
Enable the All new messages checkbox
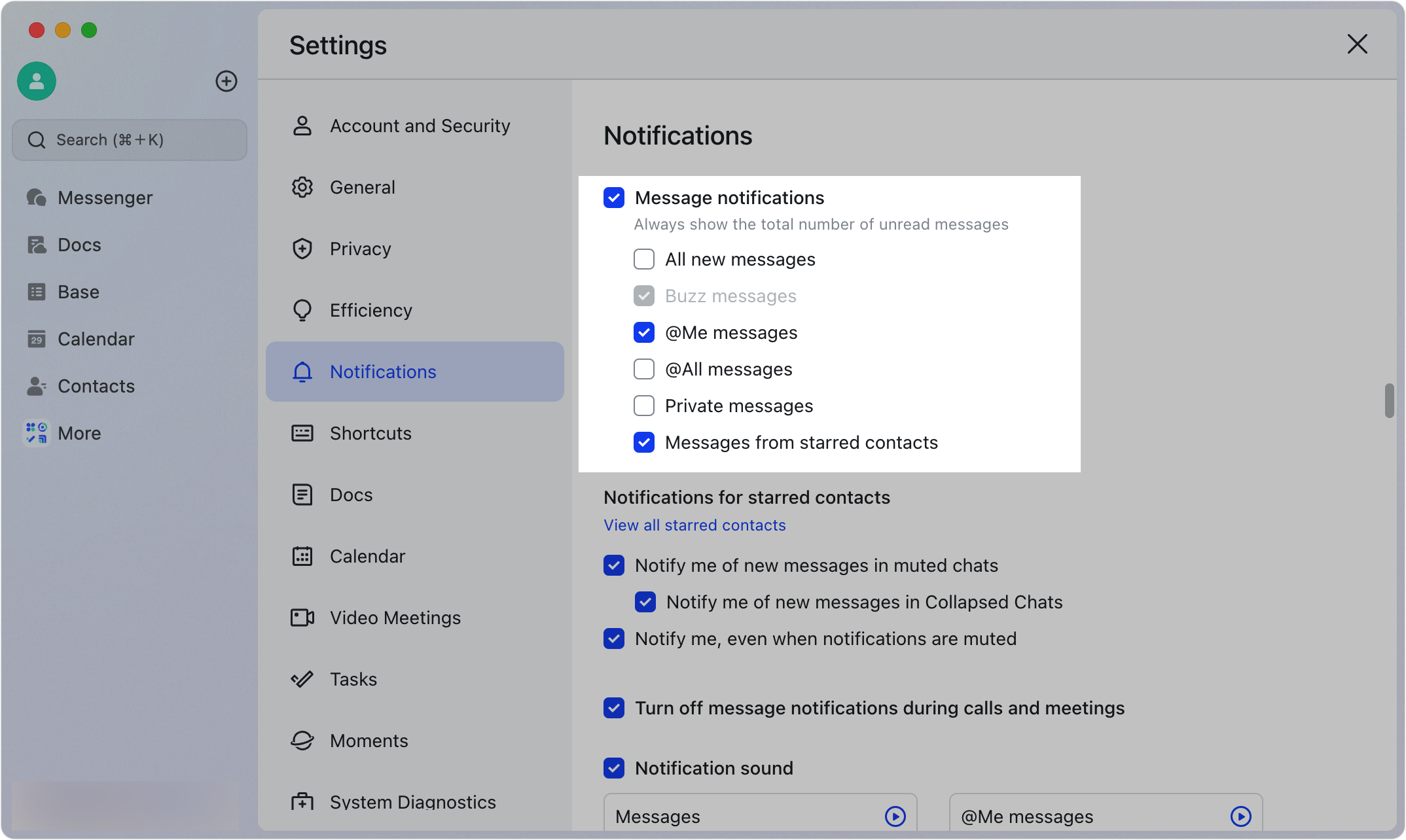(x=644, y=259)
